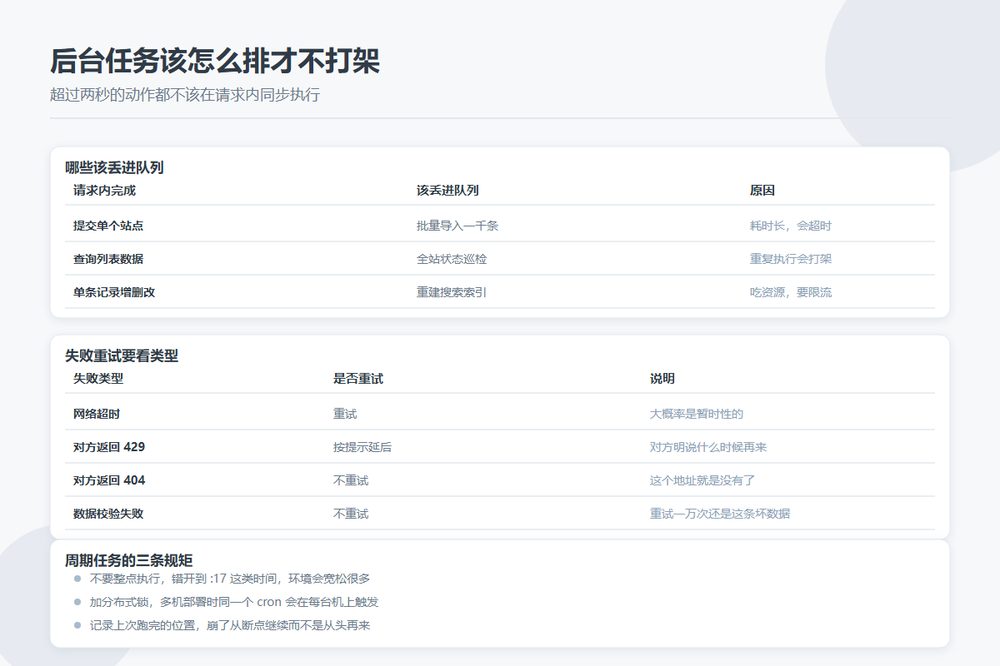This screenshot has height=666, width=1000.
Task: Click the bullet starting 不要整点执行
Action: [x=230, y=579]
